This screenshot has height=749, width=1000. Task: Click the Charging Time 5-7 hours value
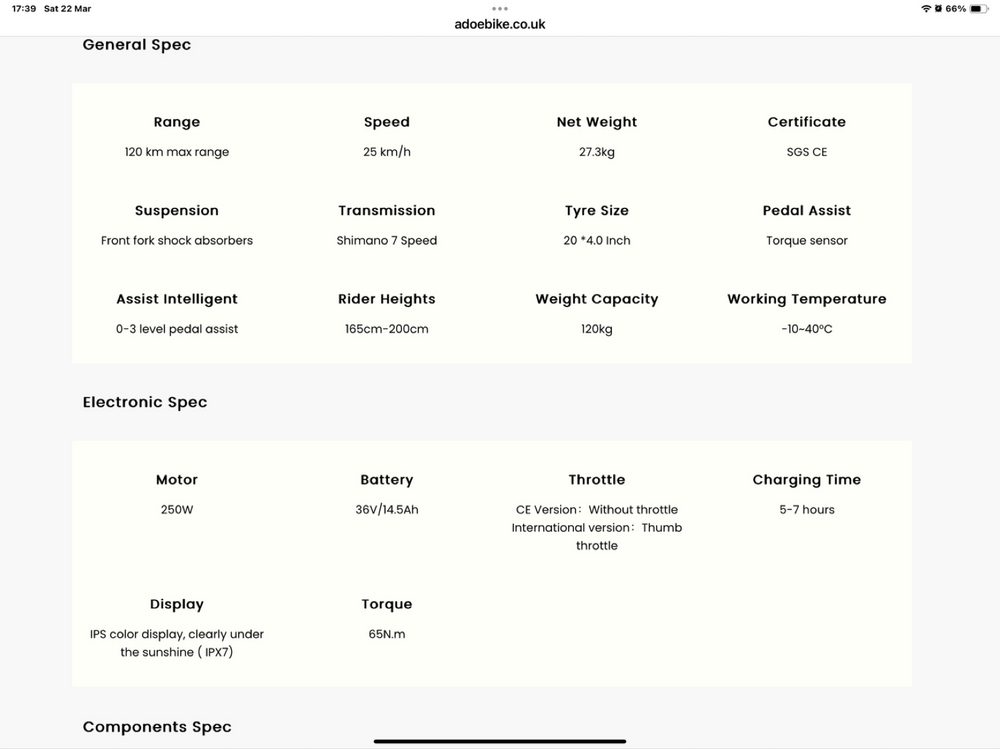(x=807, y=510)
